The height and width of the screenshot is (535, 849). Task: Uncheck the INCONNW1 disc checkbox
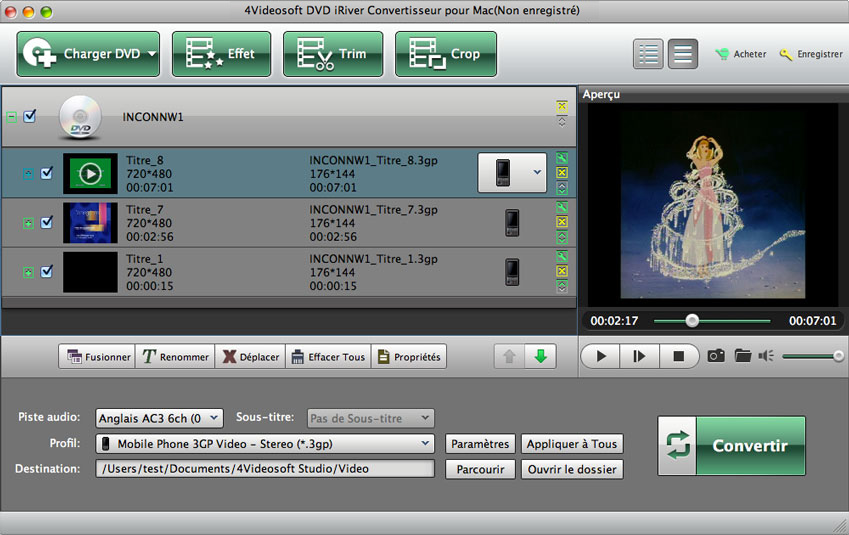tap(30, 116)
